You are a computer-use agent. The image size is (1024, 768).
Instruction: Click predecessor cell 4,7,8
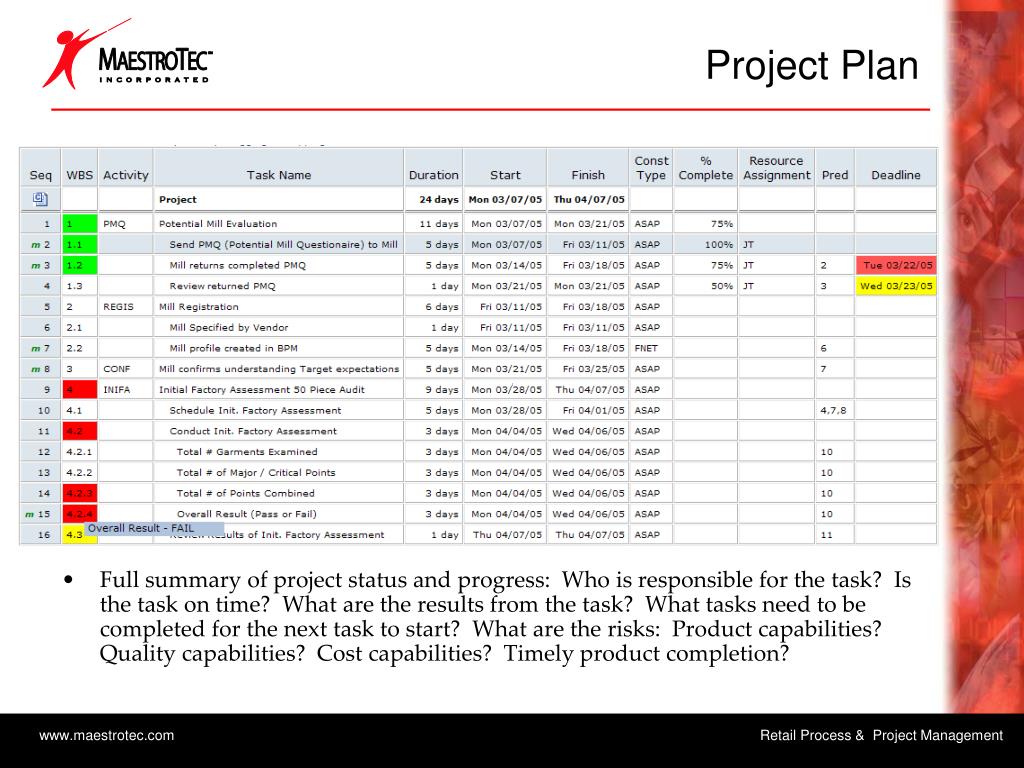tap(833, 410)
